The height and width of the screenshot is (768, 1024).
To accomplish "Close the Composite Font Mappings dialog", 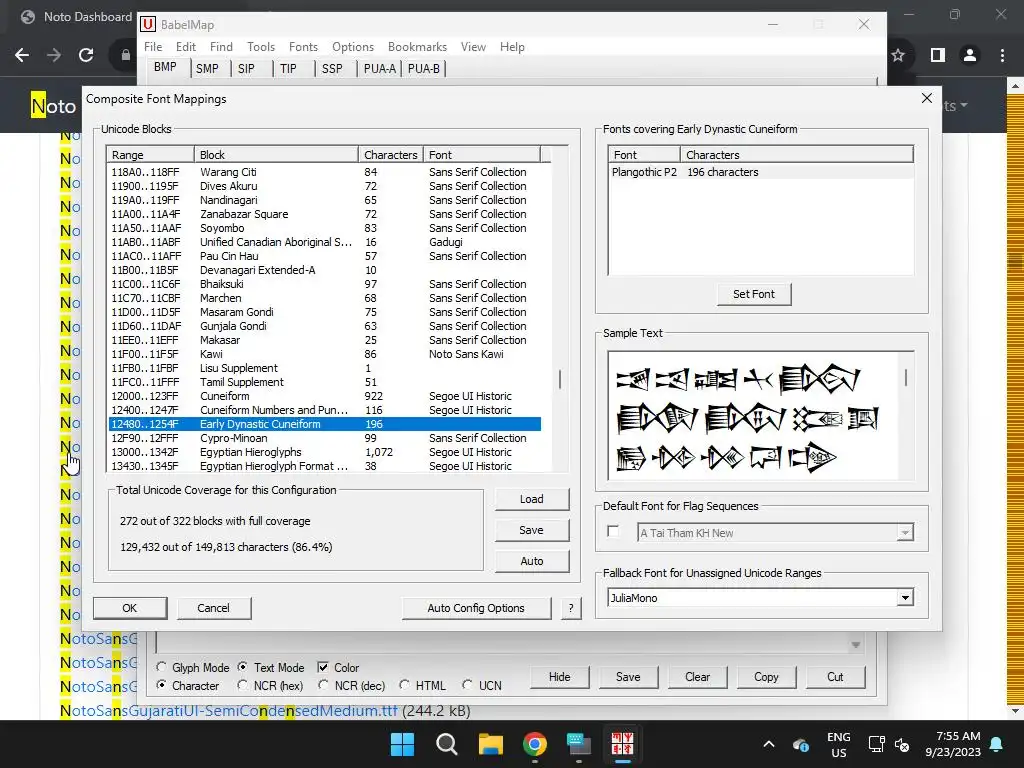I will point(927,98).
